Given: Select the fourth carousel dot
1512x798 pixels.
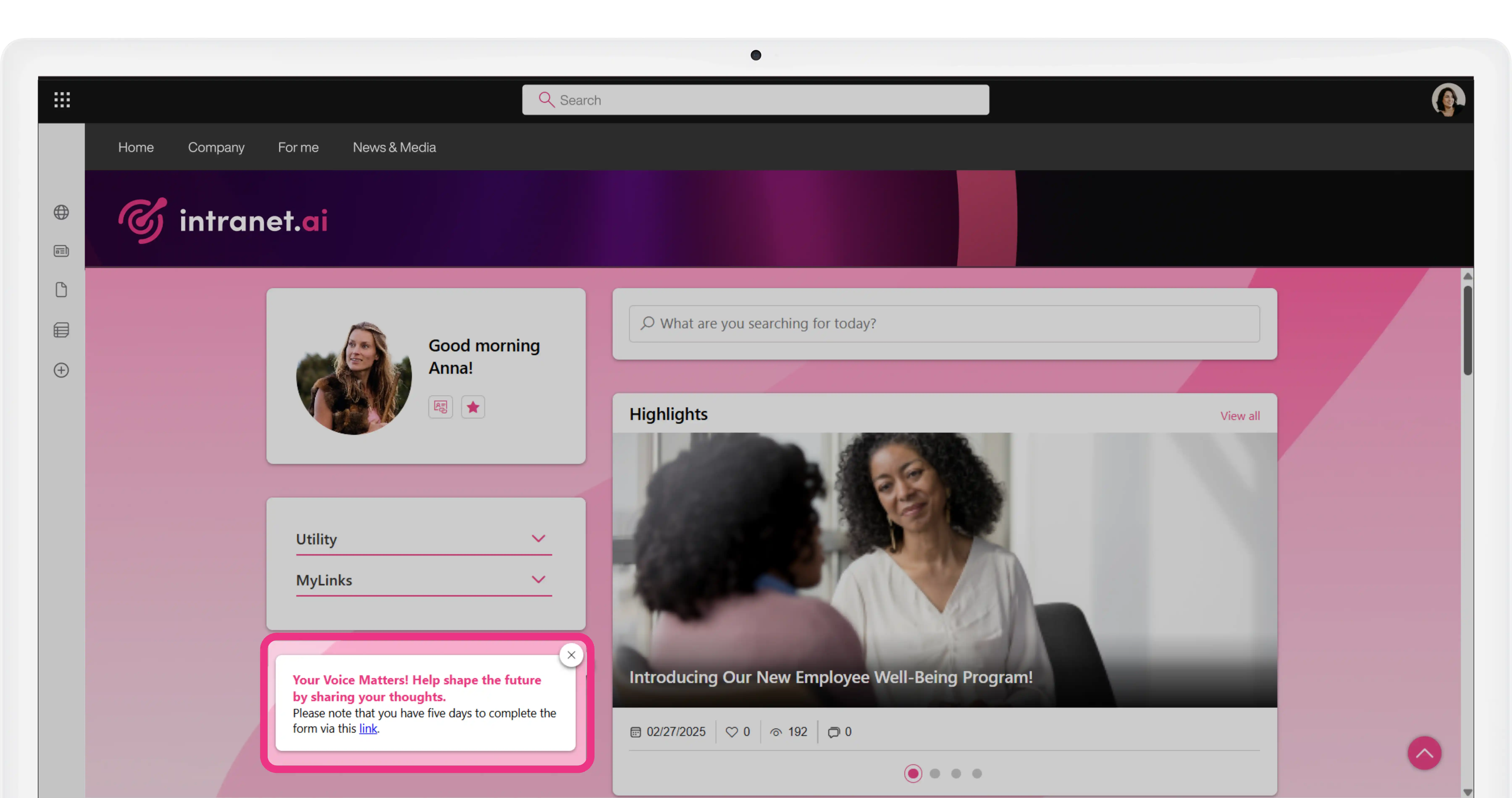Looking at the screenshot, I should click(x=977, y=773).
